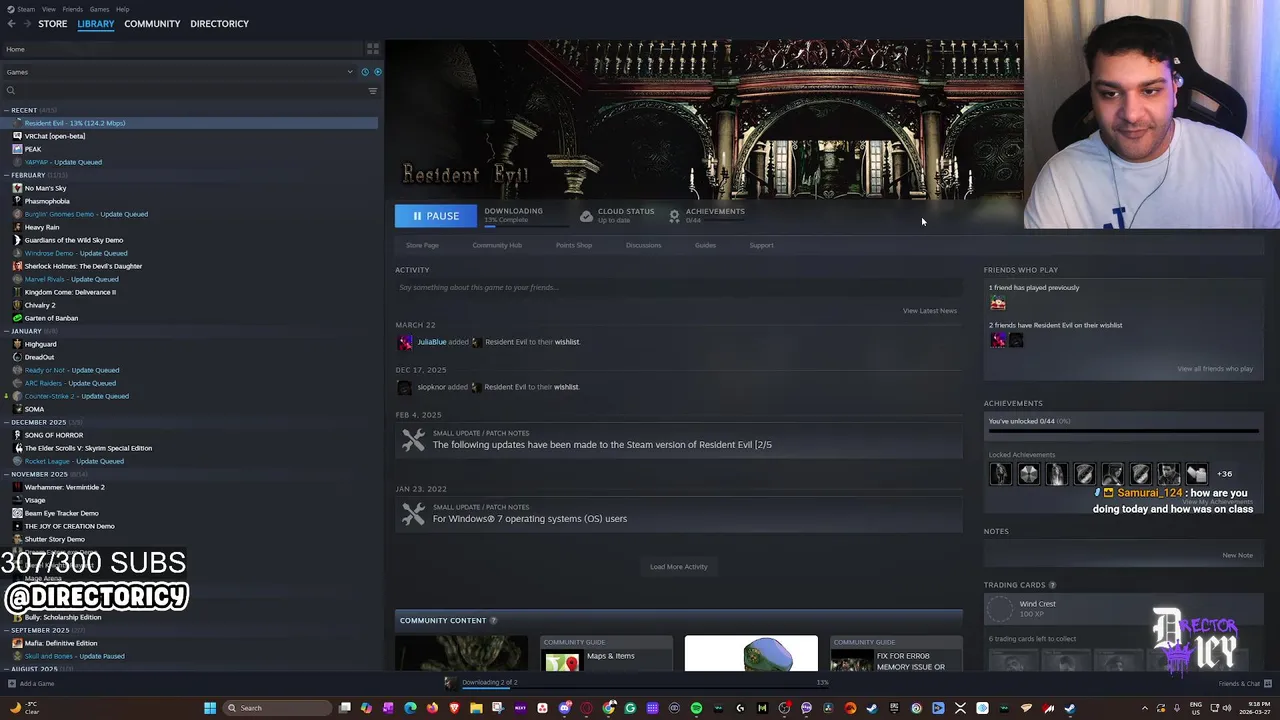1280x720 pixels.
Task: Open the Guides link
Action: (x=705, y=245)
